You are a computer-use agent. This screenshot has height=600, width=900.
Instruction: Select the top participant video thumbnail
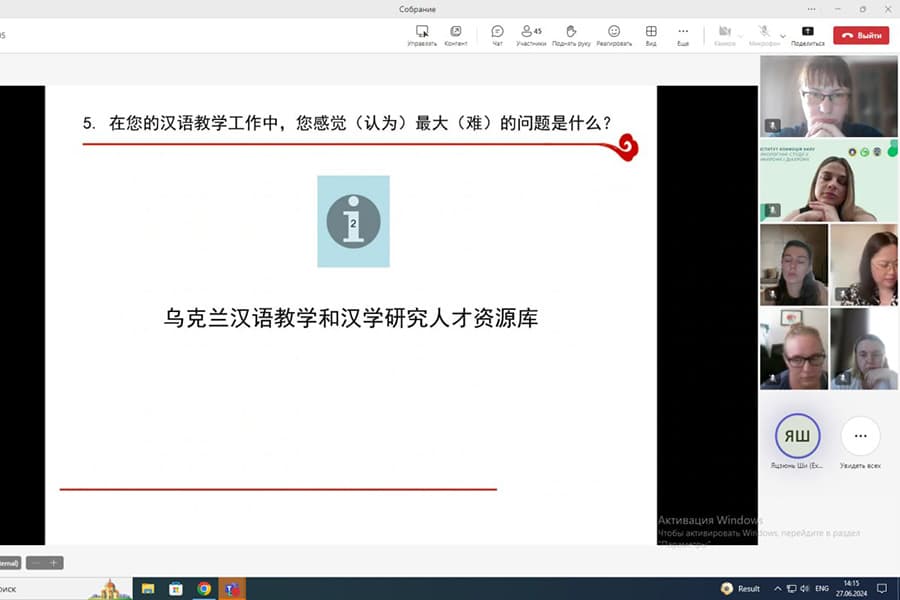point(814,96)
